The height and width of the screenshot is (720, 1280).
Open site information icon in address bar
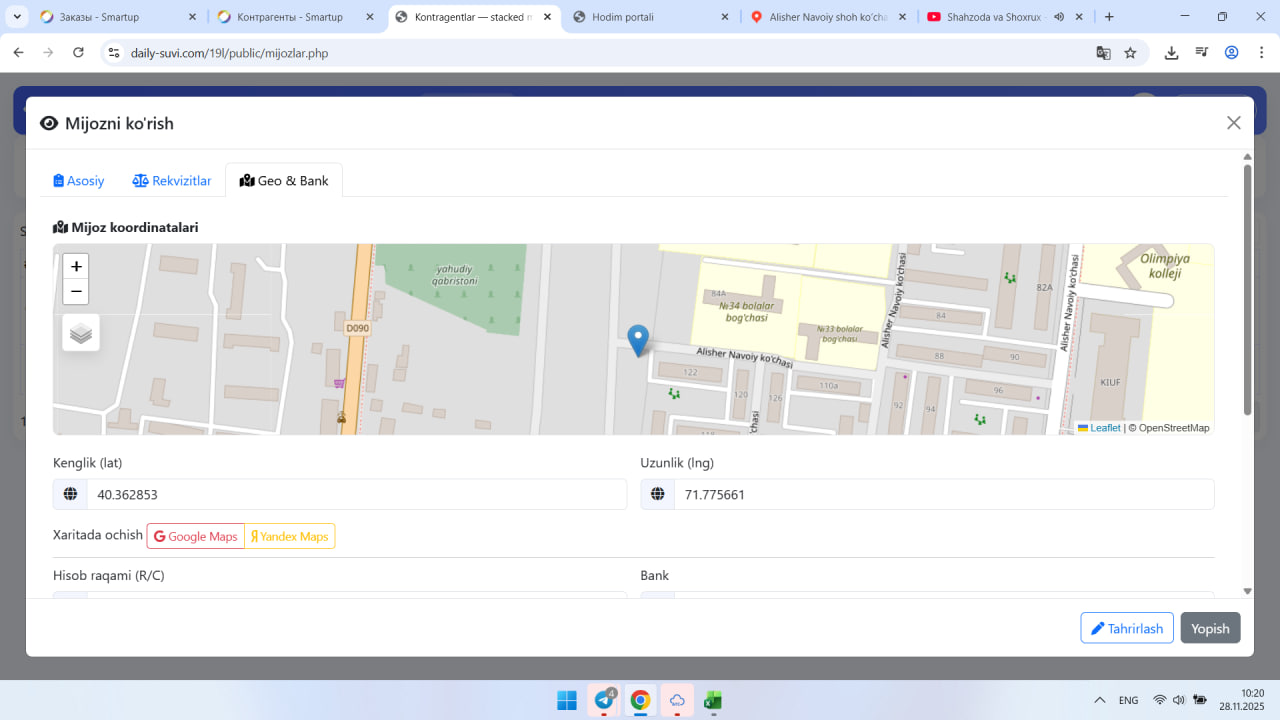coord(114,53)
